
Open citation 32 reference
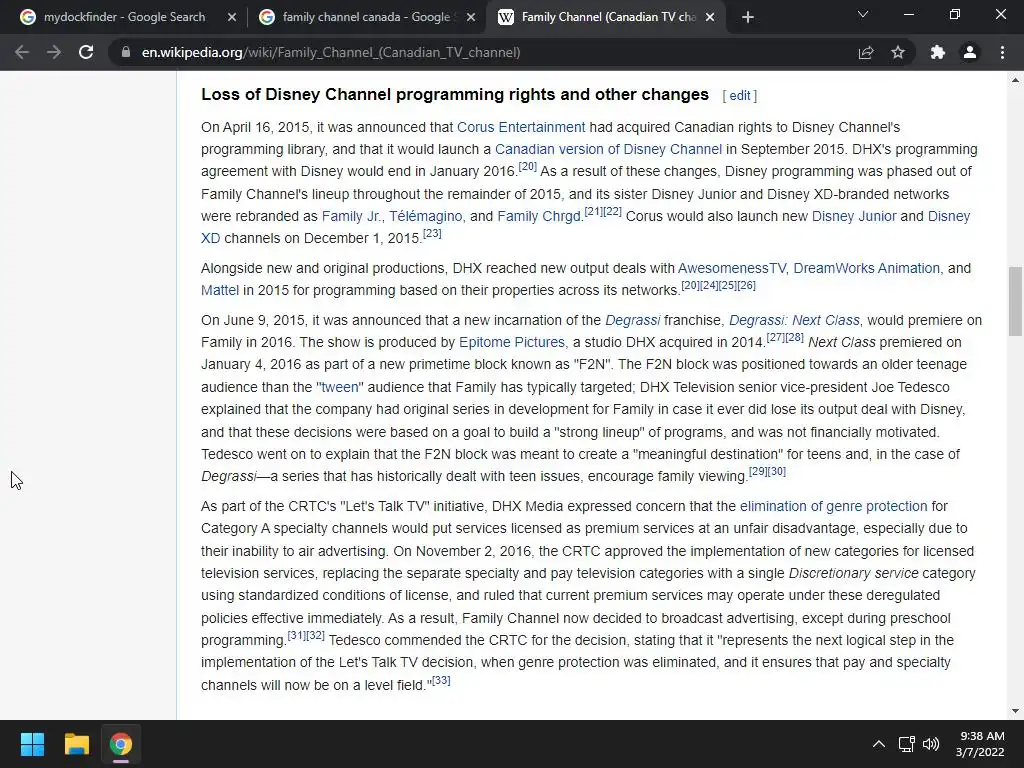(315, 635)
